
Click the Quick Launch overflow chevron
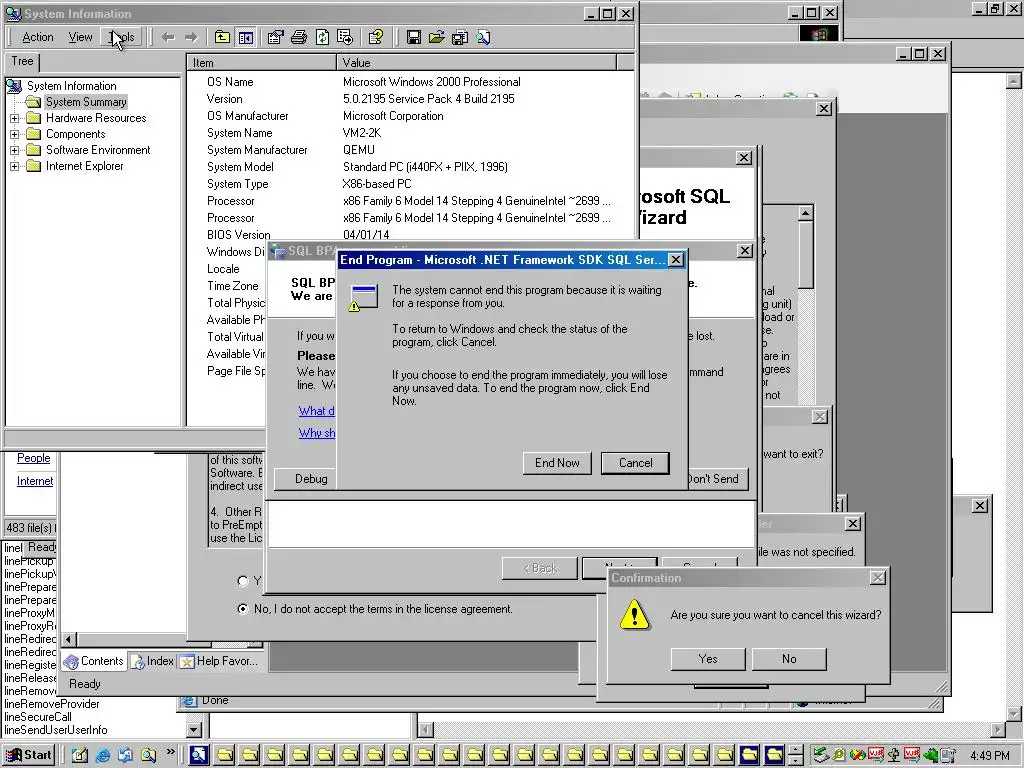pos(170,752)
